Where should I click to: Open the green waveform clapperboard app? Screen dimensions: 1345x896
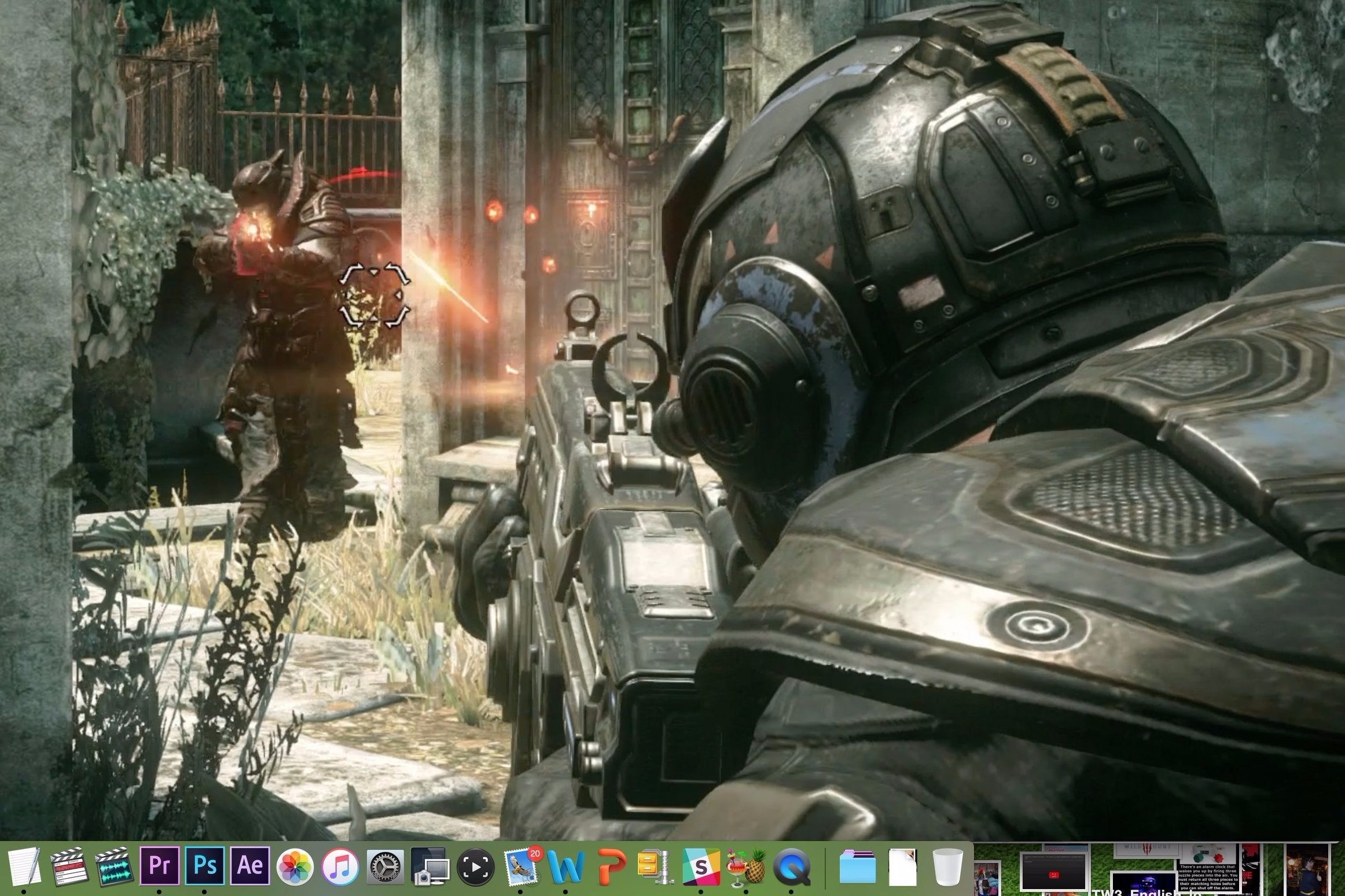(x=115, y=866)
